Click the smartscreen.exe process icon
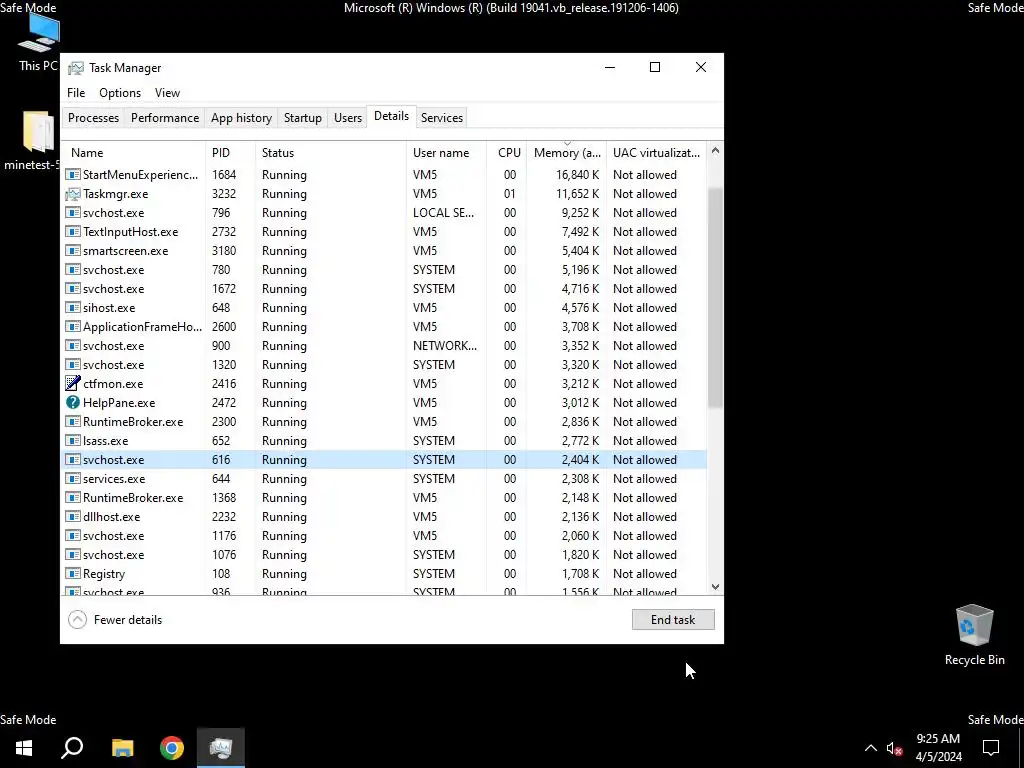Image resolution: width=1024 pixels, height=768 pixels. [x=72, y=251]
